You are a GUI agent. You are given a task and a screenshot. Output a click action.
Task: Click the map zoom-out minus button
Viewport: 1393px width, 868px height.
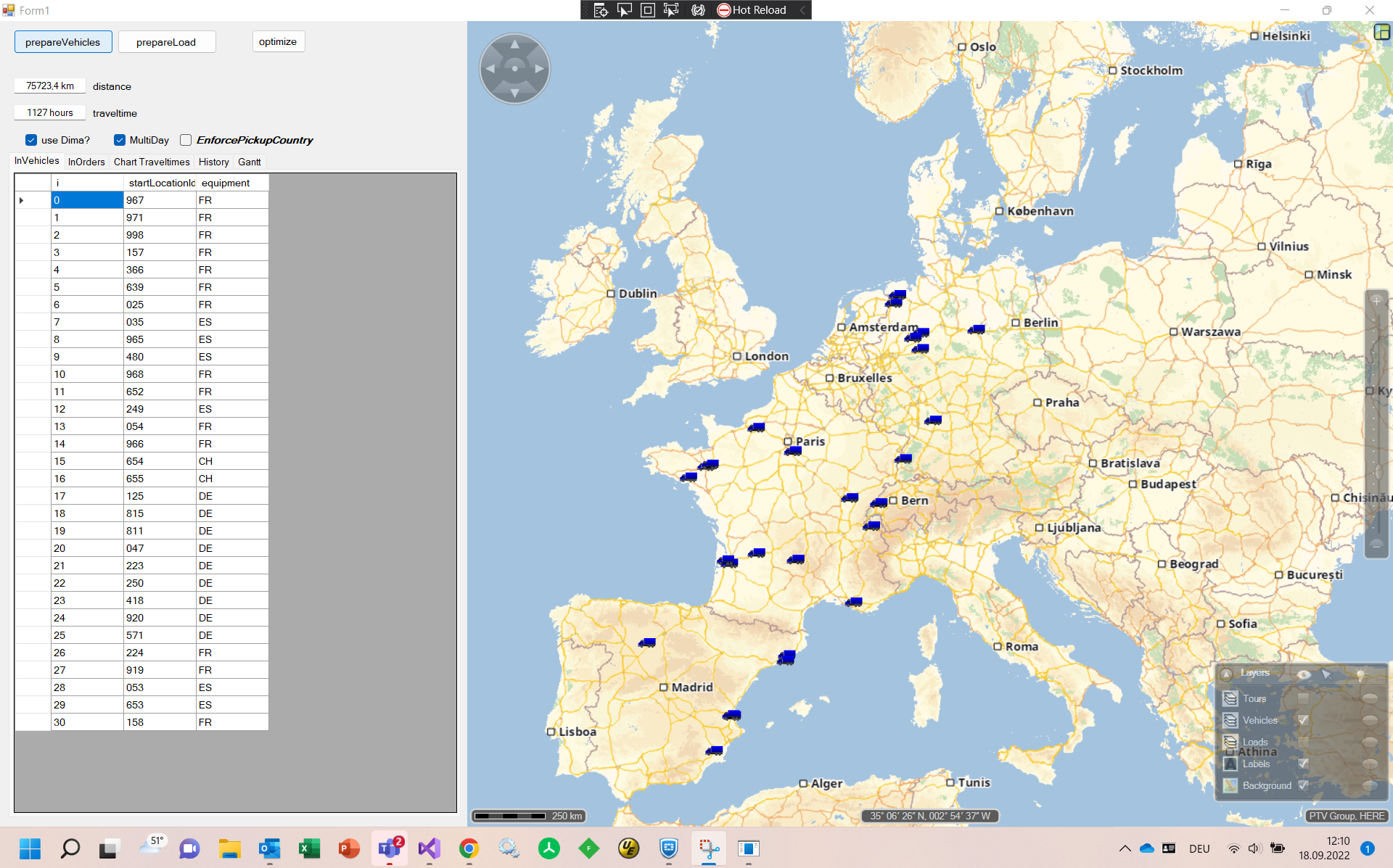click(1376, 544)
